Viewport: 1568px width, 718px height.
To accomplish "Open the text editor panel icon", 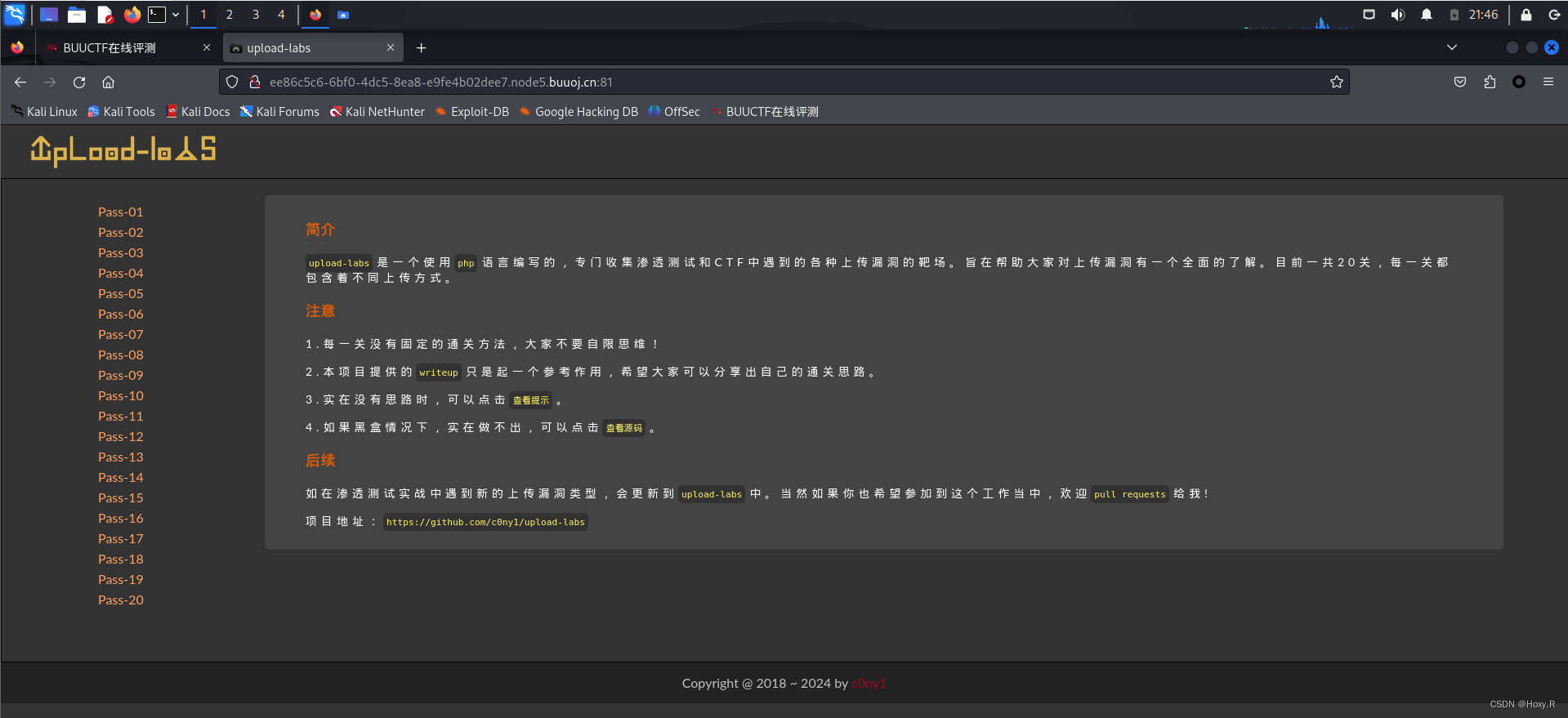I will 105,15.
